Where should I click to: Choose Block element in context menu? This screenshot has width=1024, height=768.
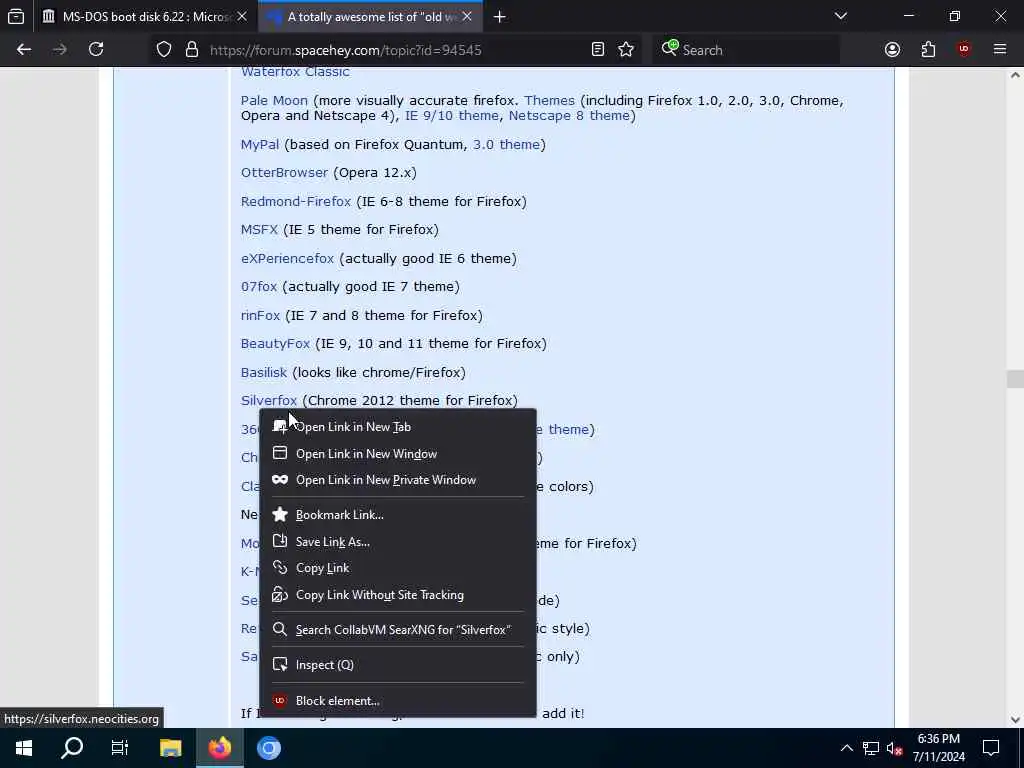click(398, 700)
